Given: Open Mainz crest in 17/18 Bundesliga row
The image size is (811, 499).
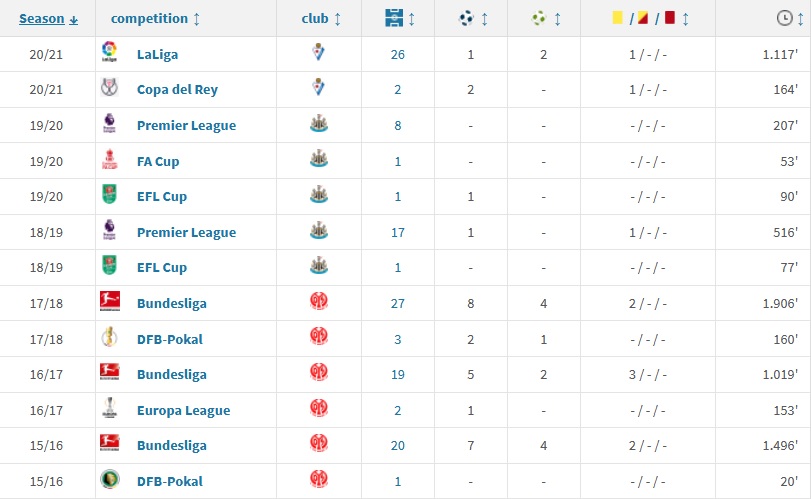Looking at the screenshot, I should pyautogui.click(x=319, y=301).
